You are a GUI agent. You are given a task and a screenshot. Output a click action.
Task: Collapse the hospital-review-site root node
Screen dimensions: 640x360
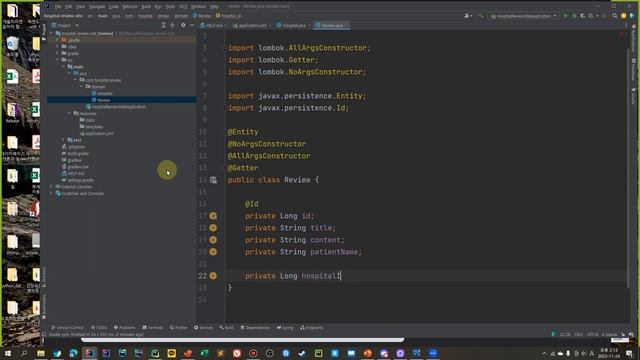click(52, 33)
